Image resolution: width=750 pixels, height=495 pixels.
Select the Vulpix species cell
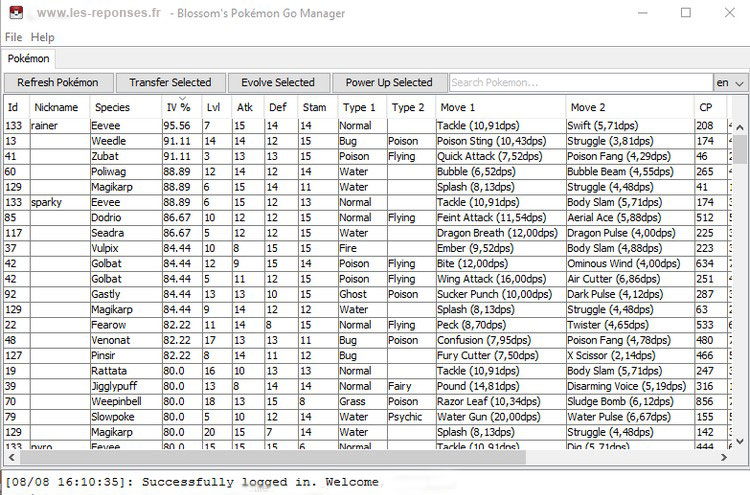[126, 248]
